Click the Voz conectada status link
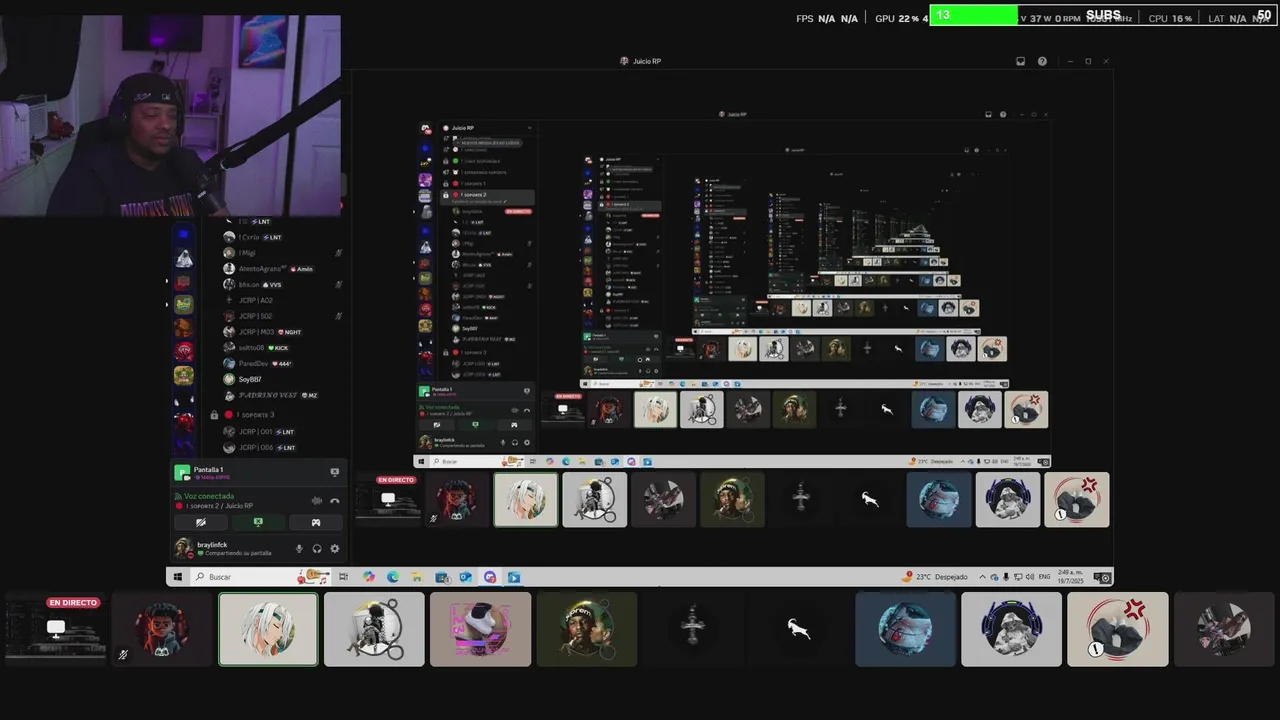 209,496
